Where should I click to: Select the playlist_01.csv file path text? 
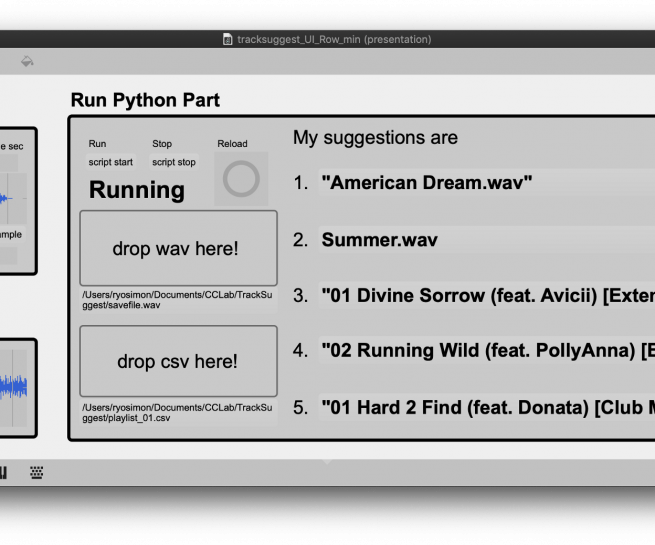178,412
